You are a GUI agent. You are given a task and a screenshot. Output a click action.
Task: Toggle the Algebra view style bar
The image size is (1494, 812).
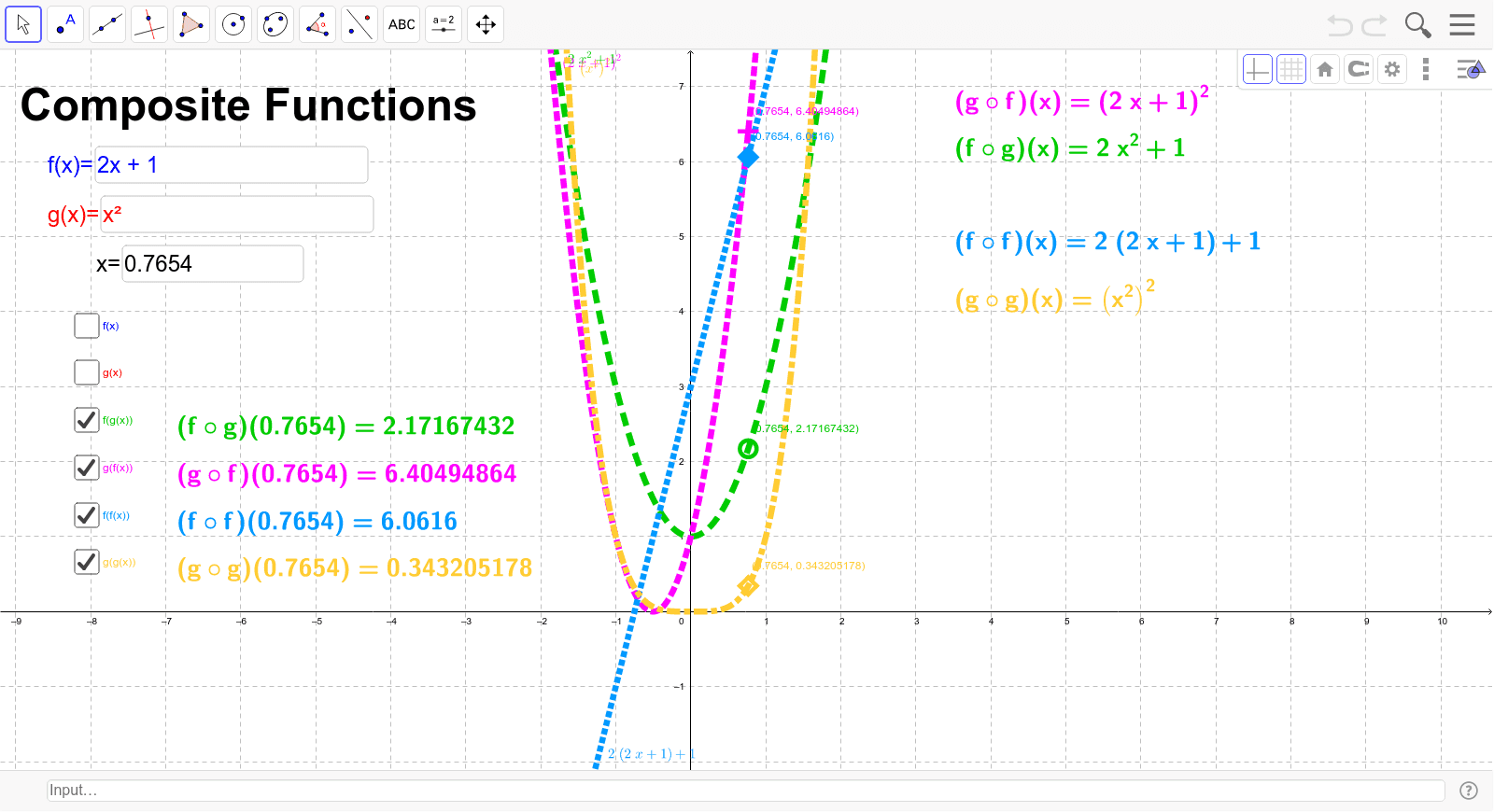pyautogui.click(x=1470, y=69)
